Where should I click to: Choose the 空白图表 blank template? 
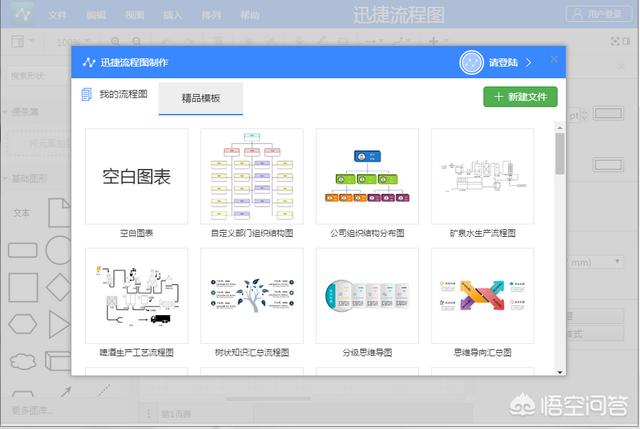click(136, 176)
